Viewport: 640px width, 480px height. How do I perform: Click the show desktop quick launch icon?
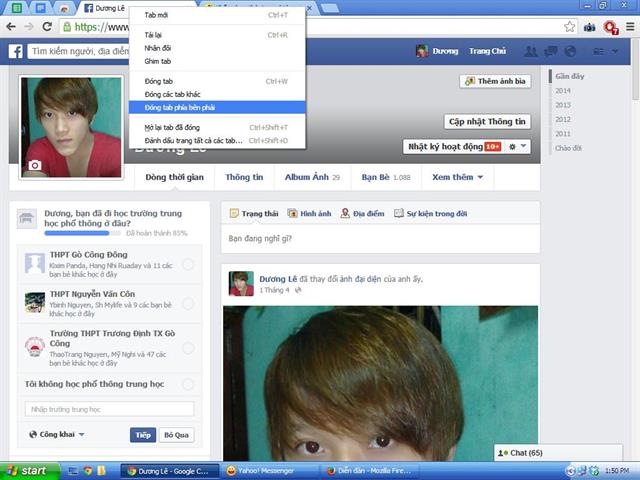[73, 471]
